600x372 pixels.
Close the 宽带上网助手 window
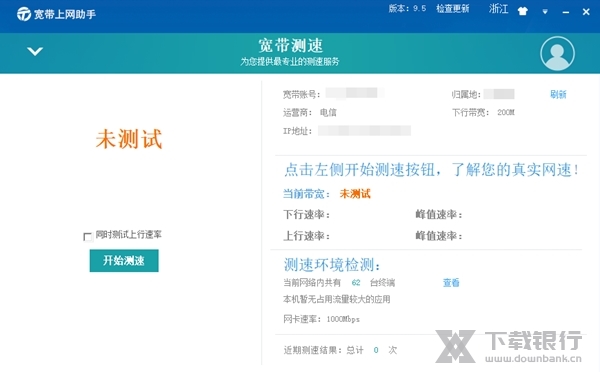point(586,12)
